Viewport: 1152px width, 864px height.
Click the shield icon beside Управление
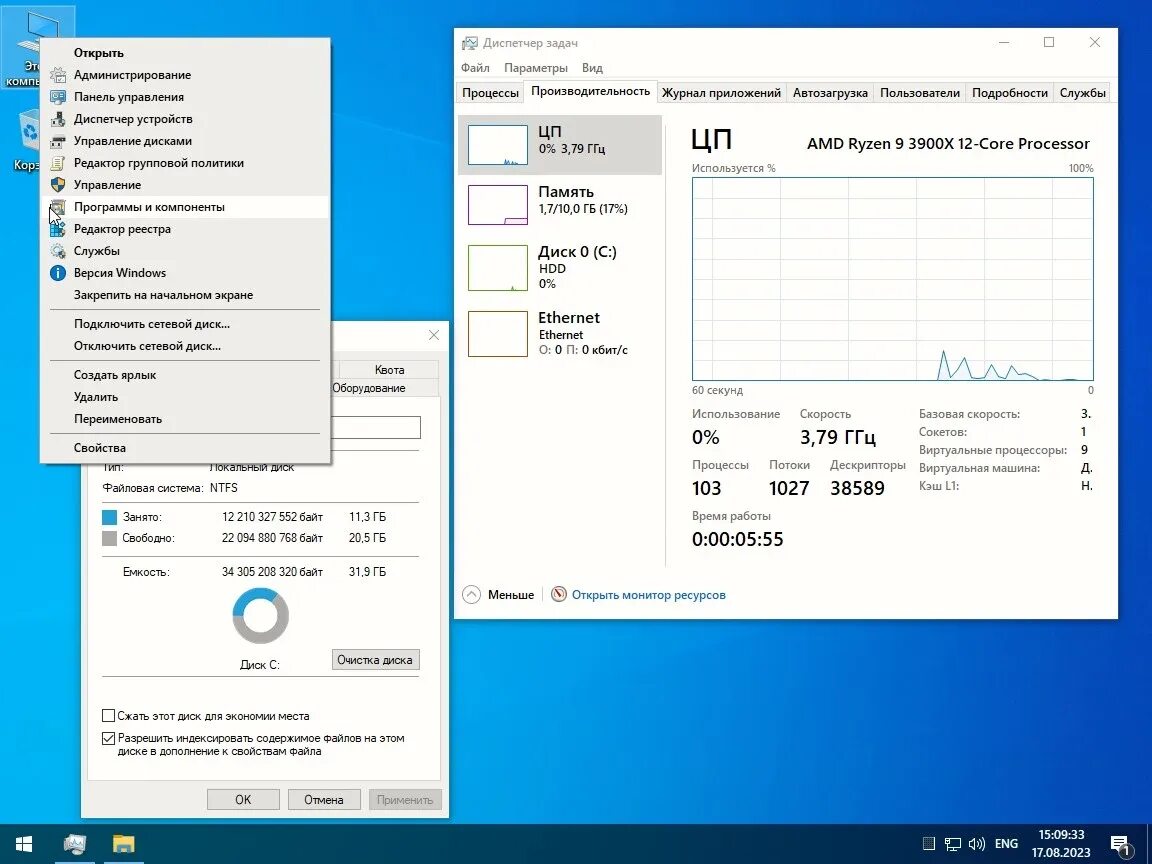57,185
